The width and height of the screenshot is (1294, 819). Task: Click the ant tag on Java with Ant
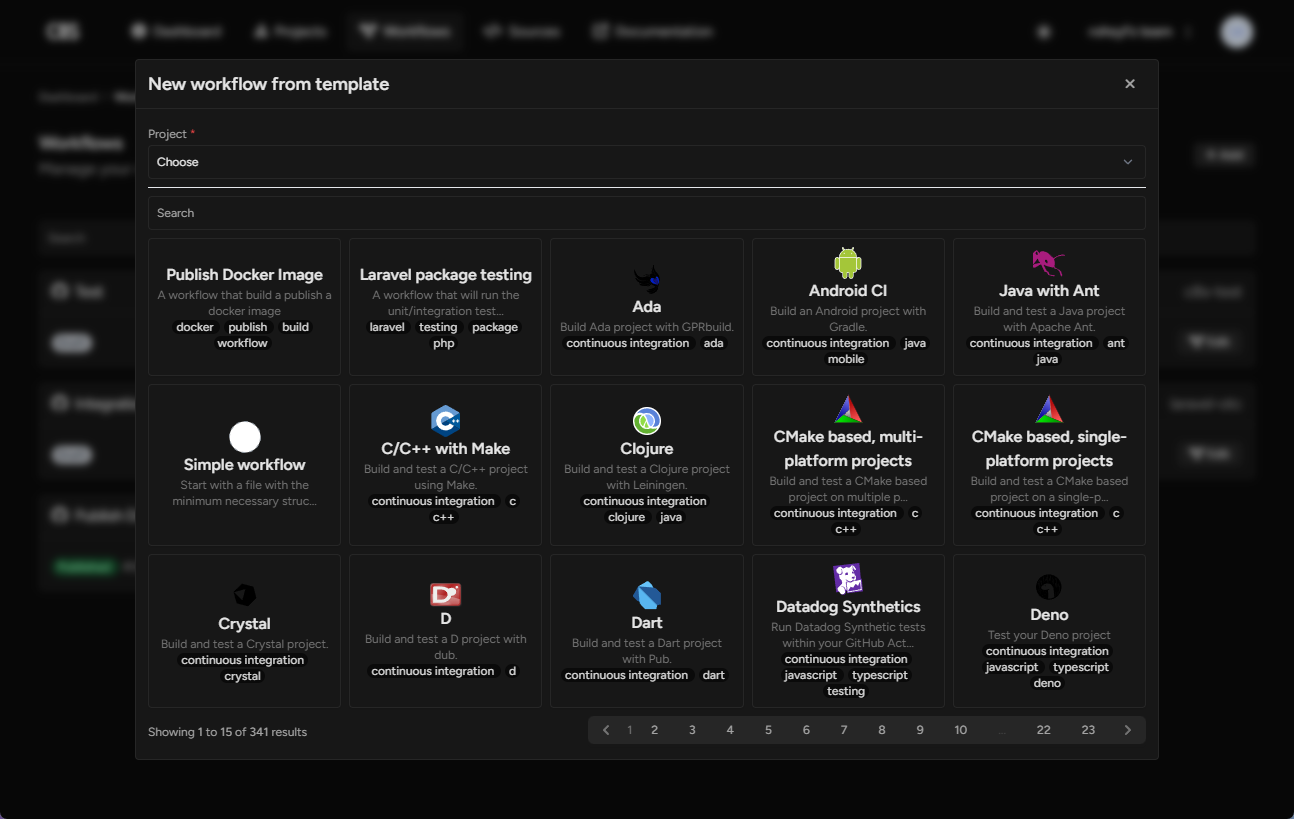[x=1116, y=343]
